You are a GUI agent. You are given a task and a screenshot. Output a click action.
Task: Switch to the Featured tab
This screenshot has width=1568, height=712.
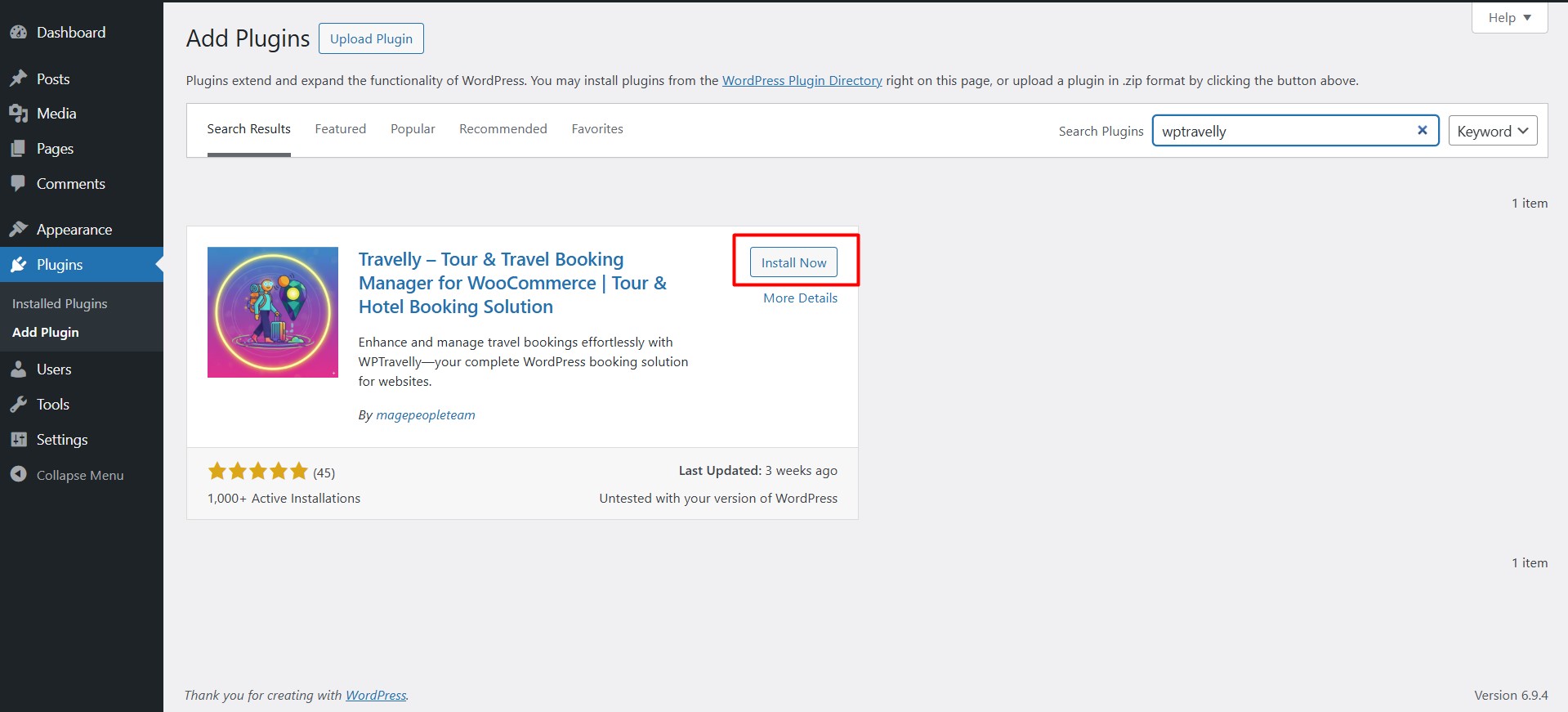[x=340, y=129]
